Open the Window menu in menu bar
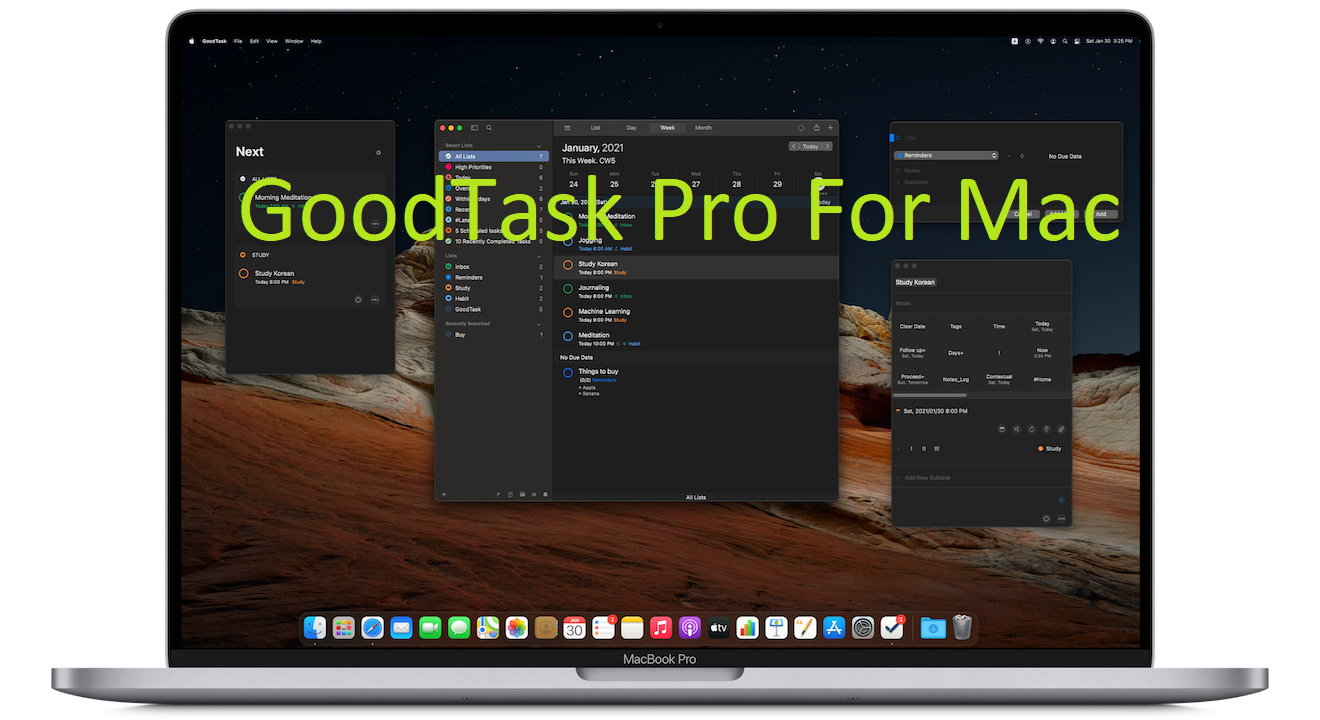1320x720 pixels. pyautogui.click(x=293, y=41)
